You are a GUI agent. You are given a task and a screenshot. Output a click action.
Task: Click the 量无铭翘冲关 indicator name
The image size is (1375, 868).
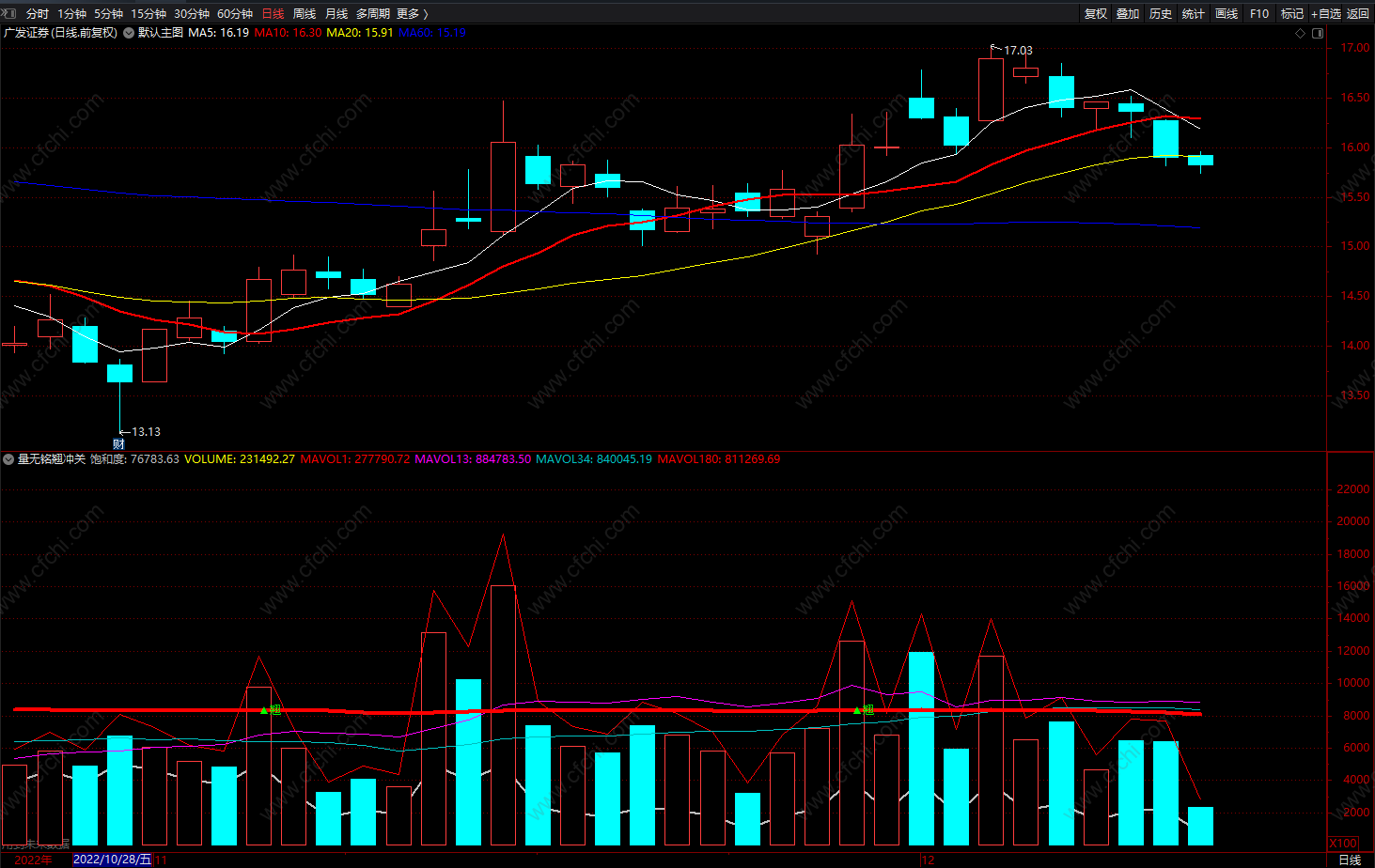[x=52, y=459]
